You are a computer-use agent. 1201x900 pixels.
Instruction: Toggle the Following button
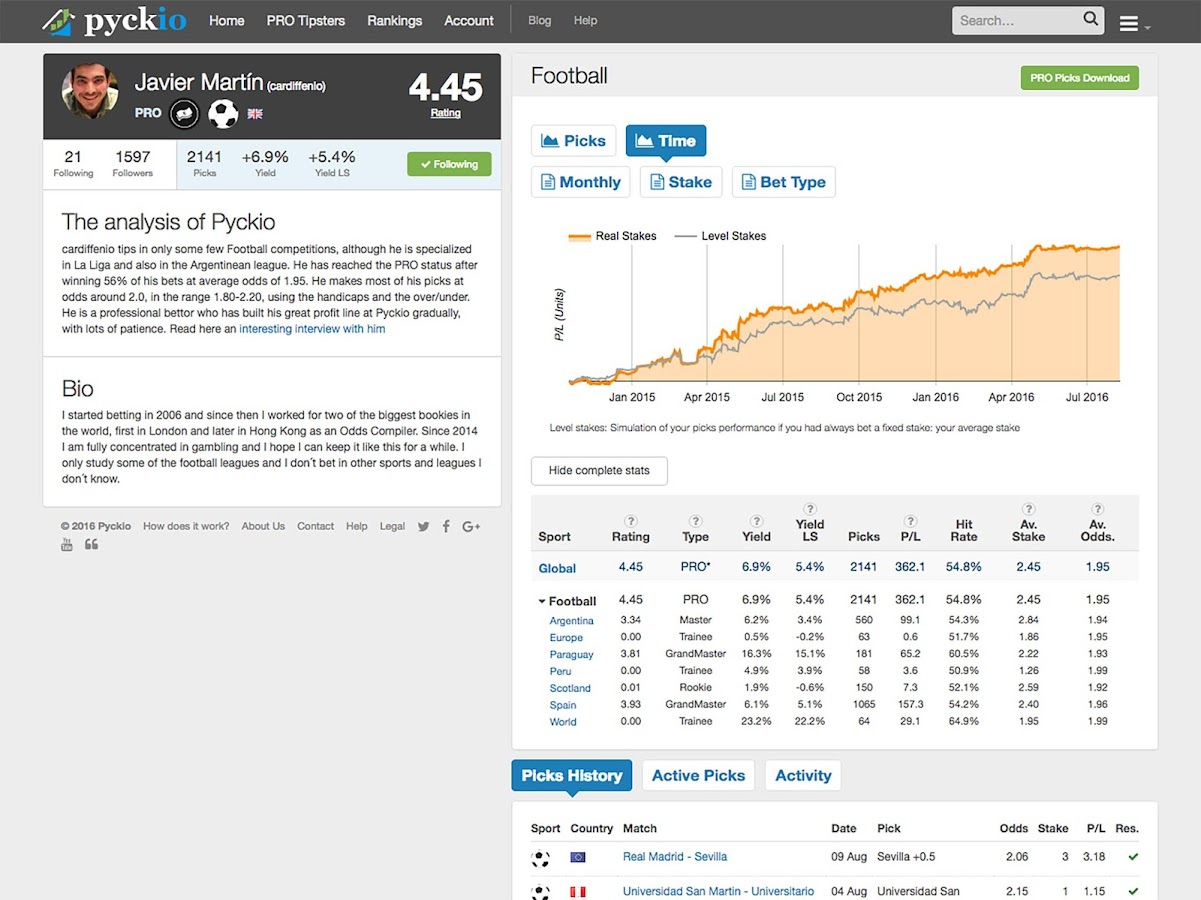(x=449, y=164)
